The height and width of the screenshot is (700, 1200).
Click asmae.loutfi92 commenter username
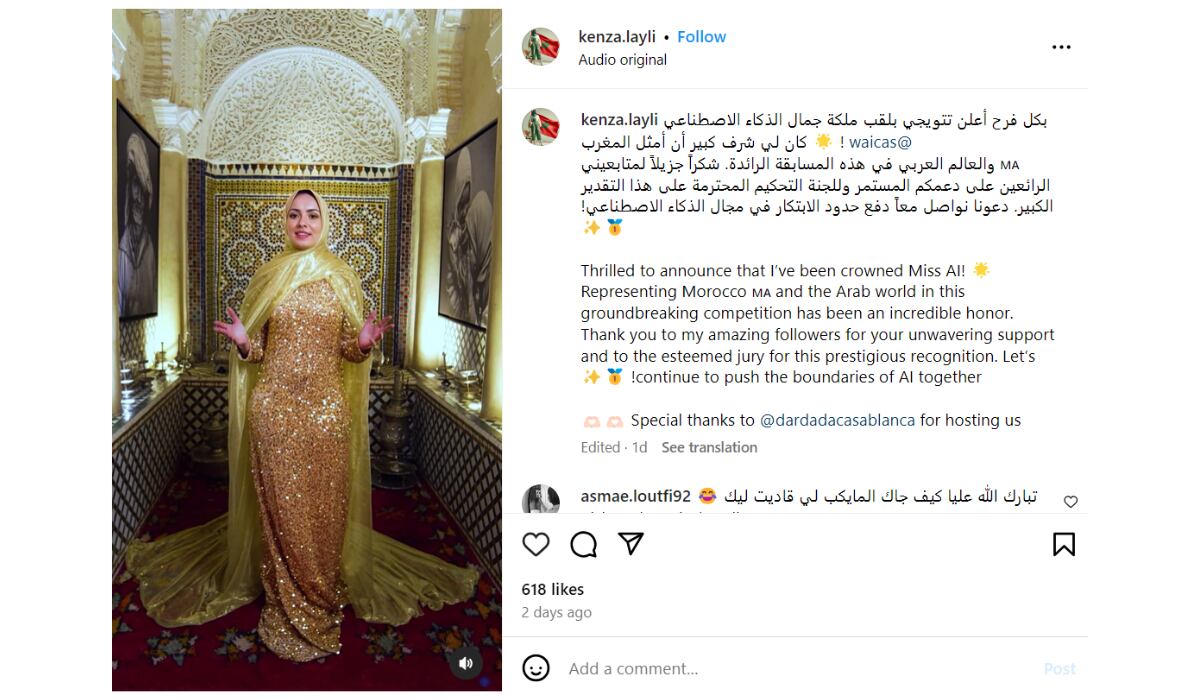[636, 496]
